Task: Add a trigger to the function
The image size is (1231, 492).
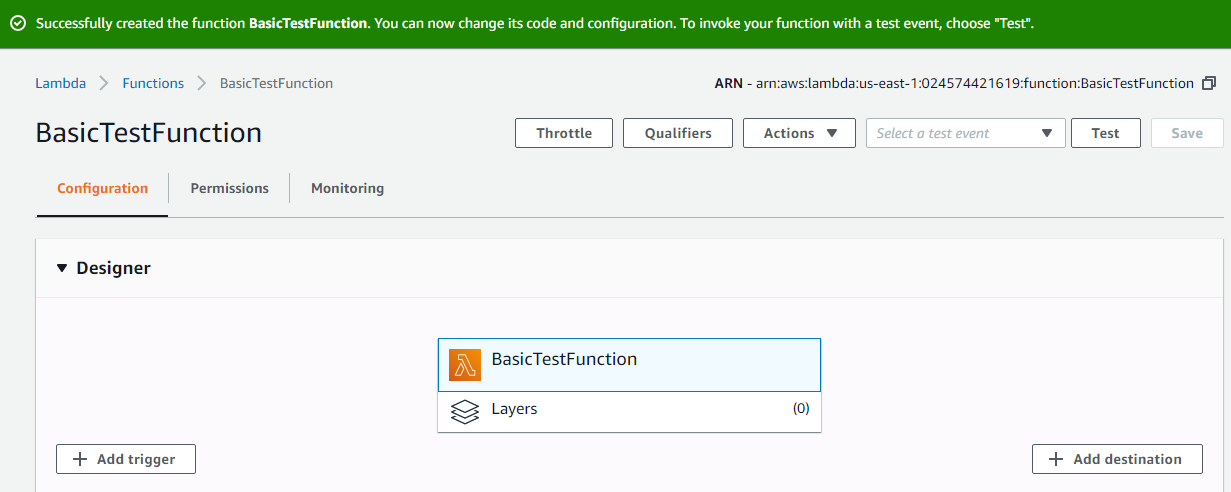Action: tap(125, 459)
